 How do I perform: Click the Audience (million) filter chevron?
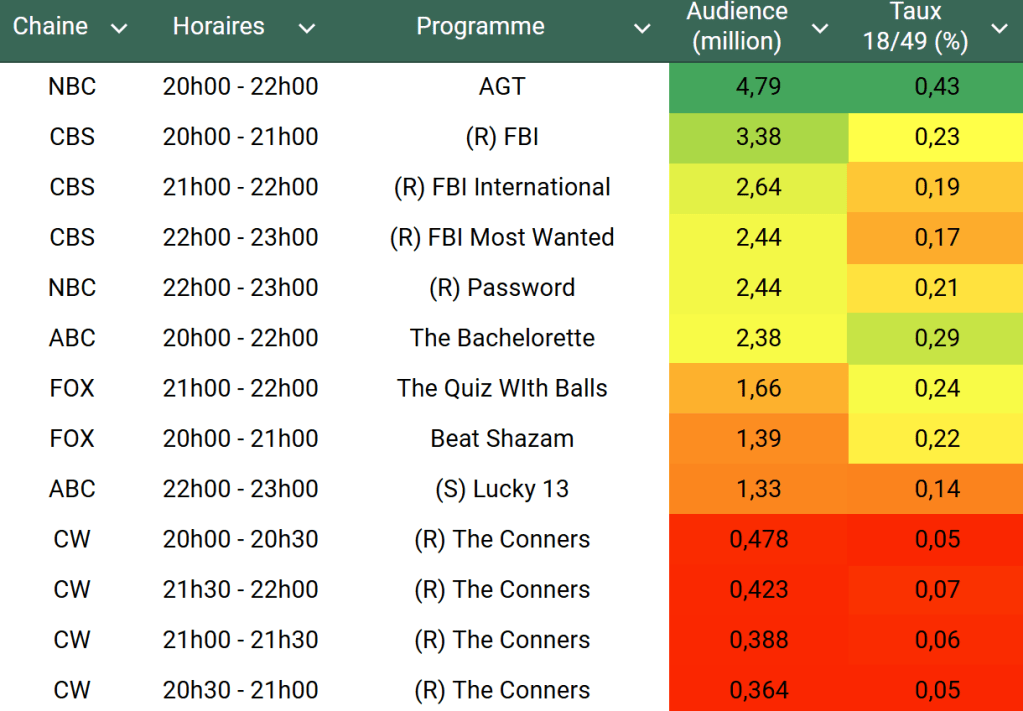click(x=820, y=28)
